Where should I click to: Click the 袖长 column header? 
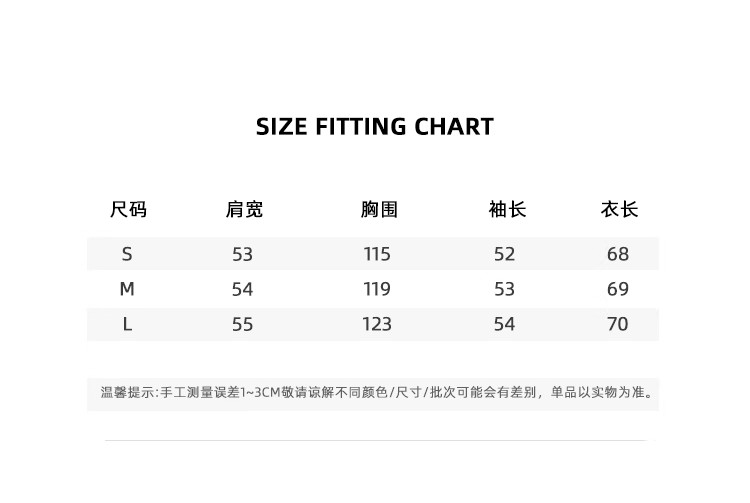(x=507, y=210)
